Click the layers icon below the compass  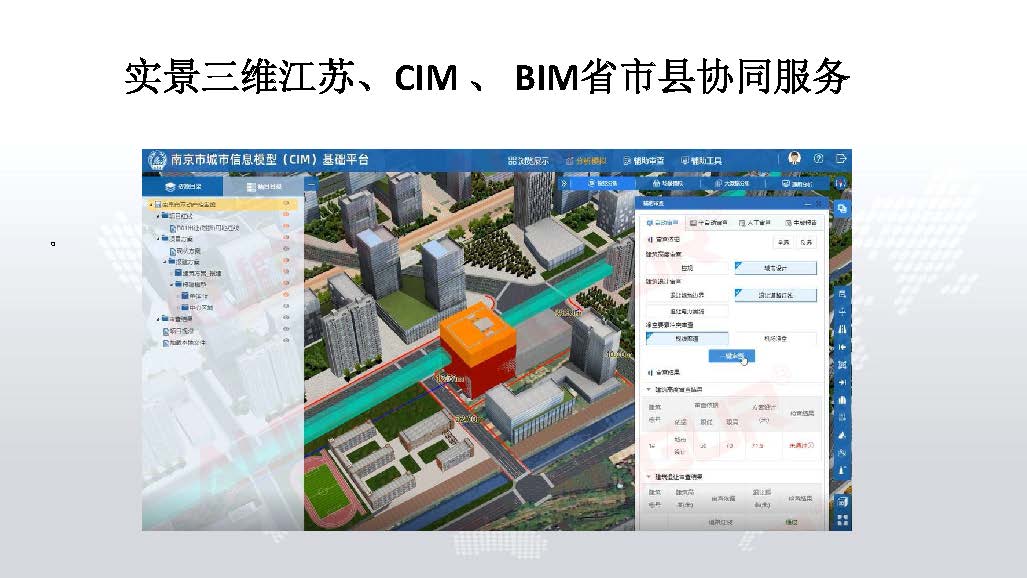point(842,208)
